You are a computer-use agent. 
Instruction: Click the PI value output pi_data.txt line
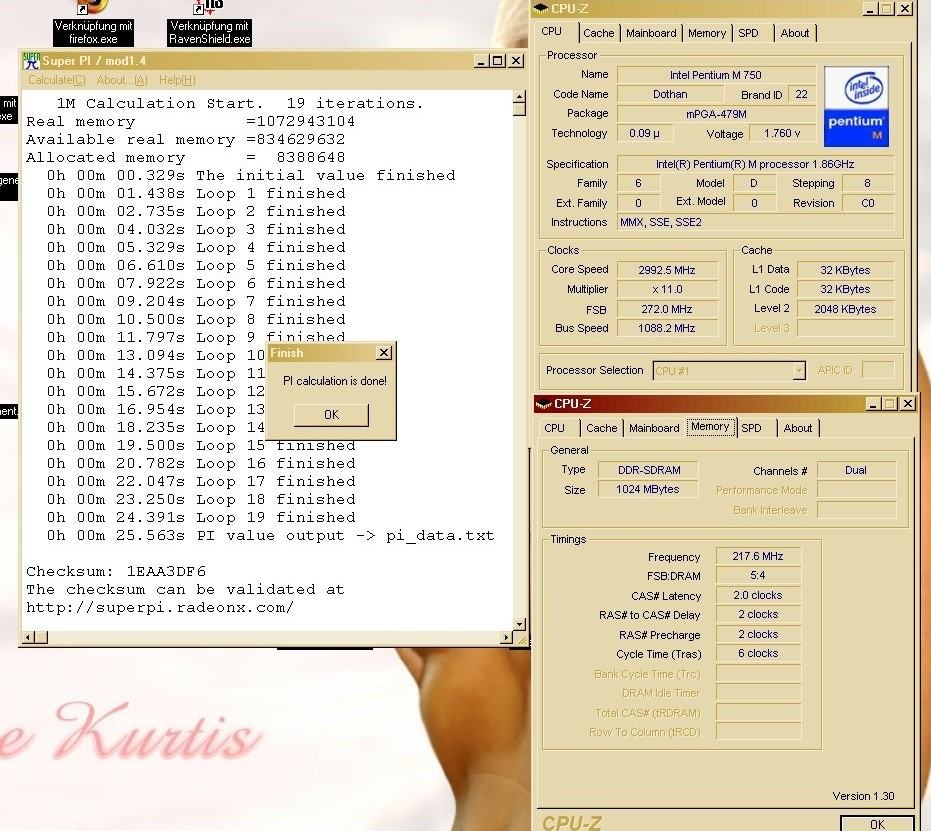tap(271, 535)
